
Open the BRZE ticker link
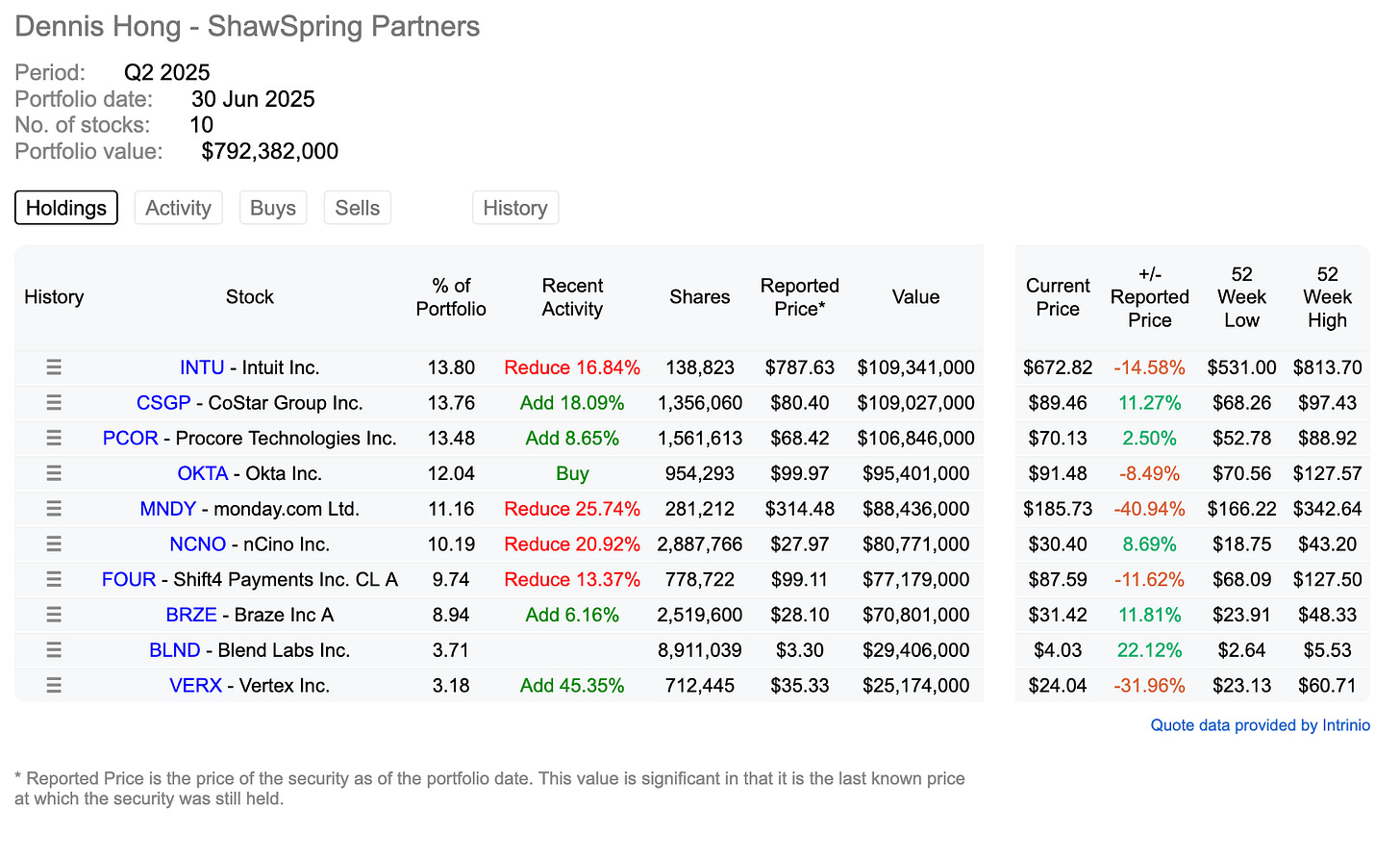[191, 615]
